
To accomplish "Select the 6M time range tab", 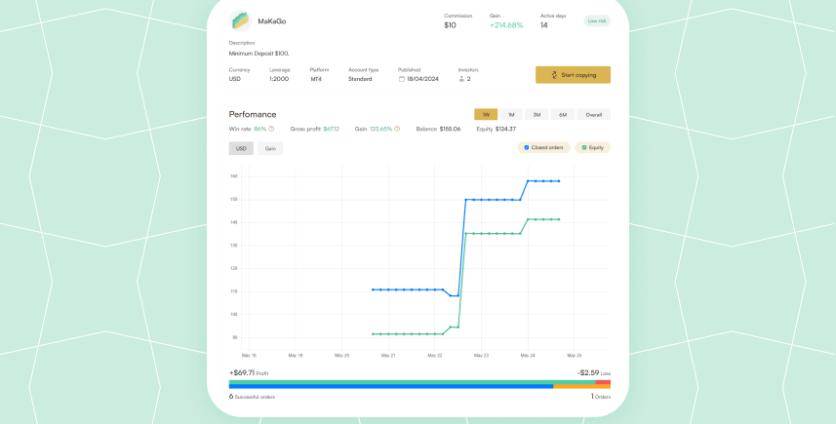I will click(x=563, y=115).
